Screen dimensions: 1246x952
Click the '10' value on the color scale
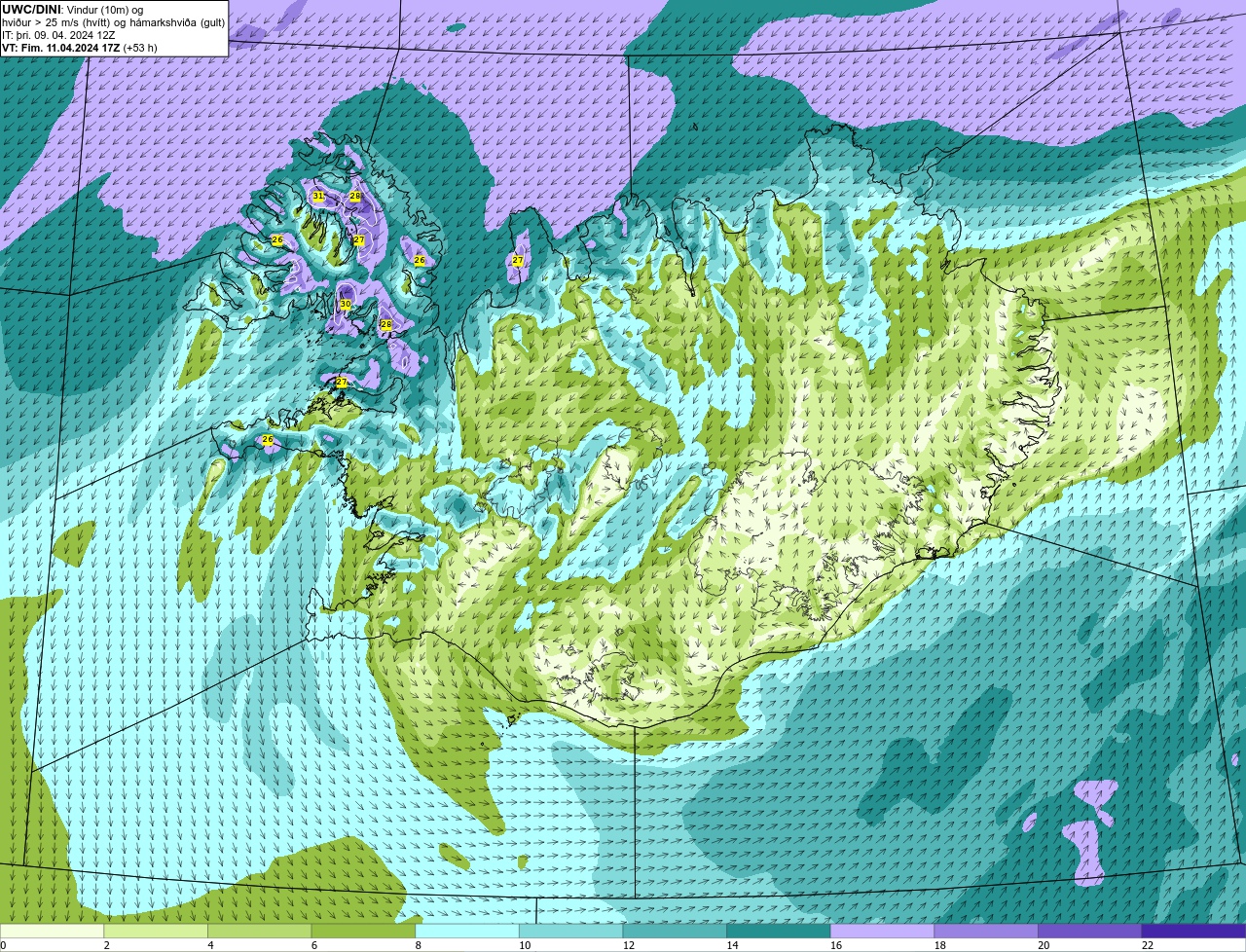tap(525, 945)
